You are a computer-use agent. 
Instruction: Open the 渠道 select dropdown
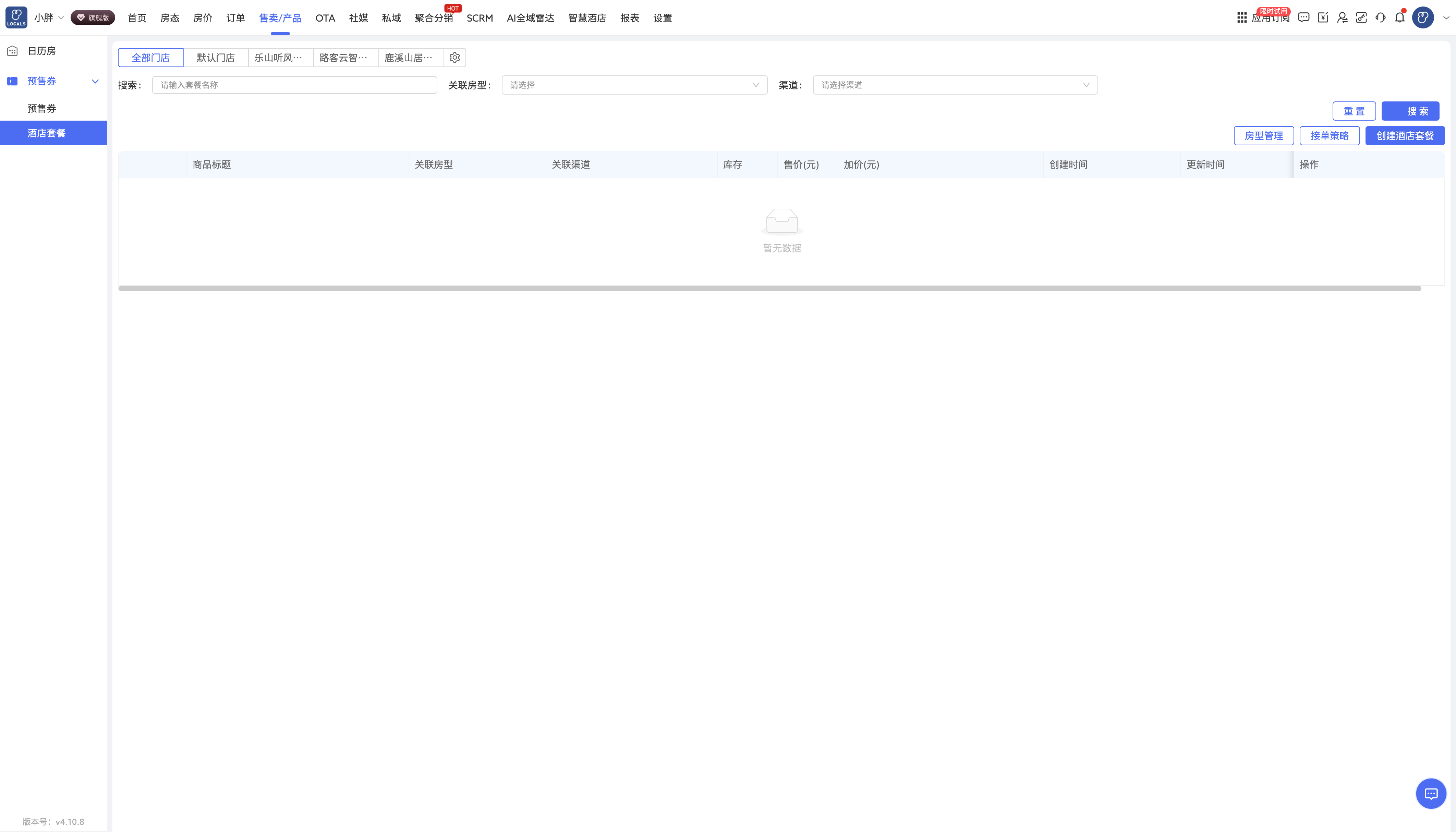tap(955, 85)
